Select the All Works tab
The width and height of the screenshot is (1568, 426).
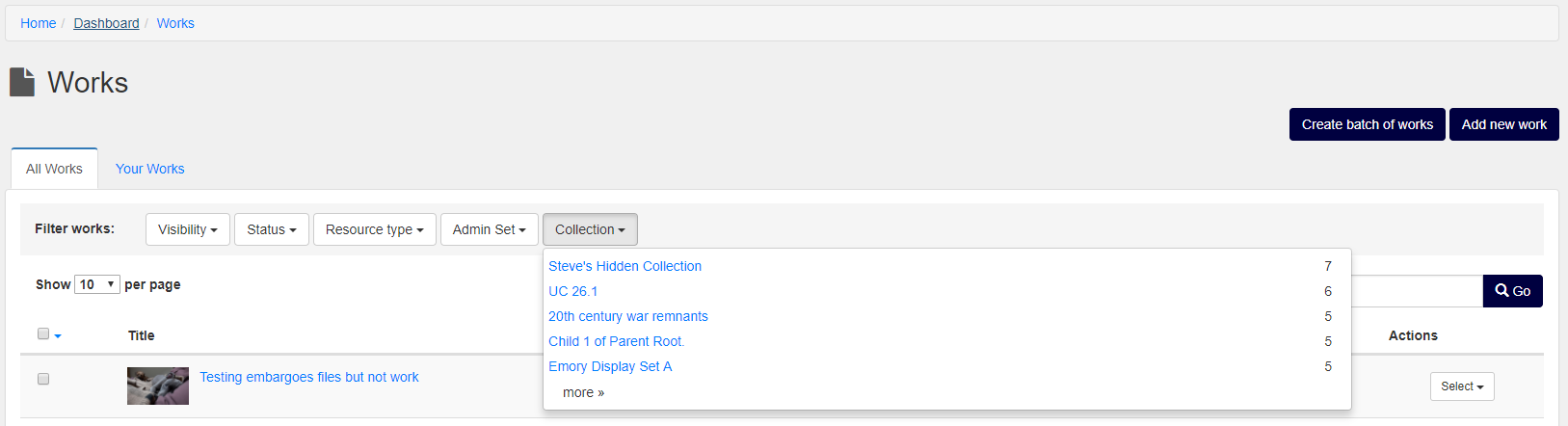tap(54, 169)
